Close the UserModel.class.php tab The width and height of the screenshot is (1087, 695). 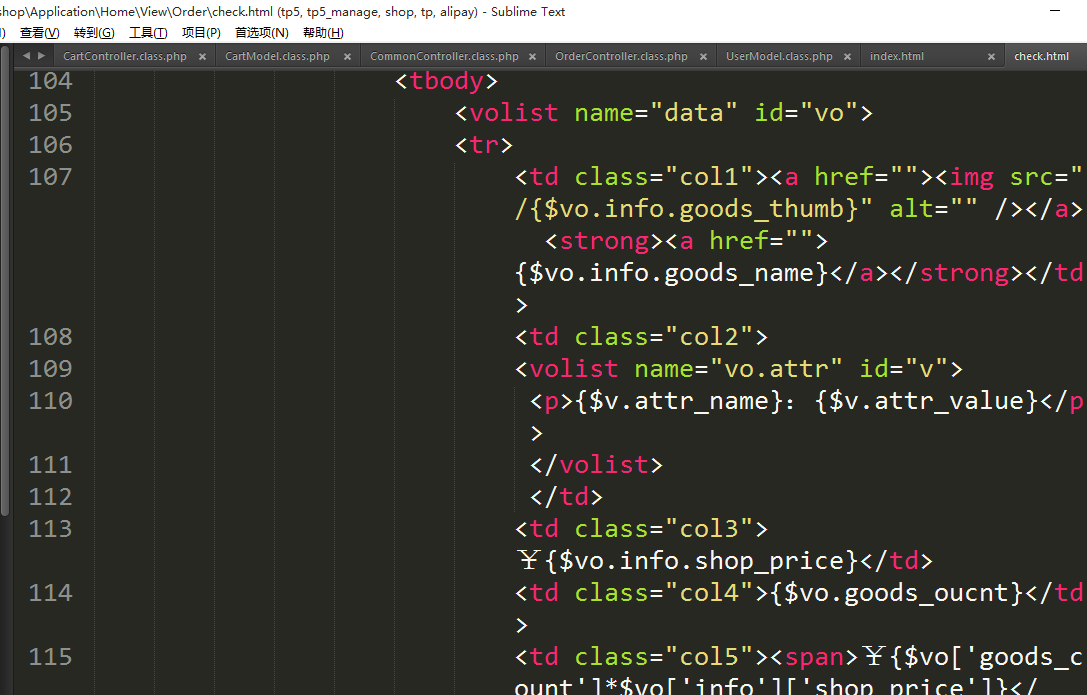pos(847,57)
